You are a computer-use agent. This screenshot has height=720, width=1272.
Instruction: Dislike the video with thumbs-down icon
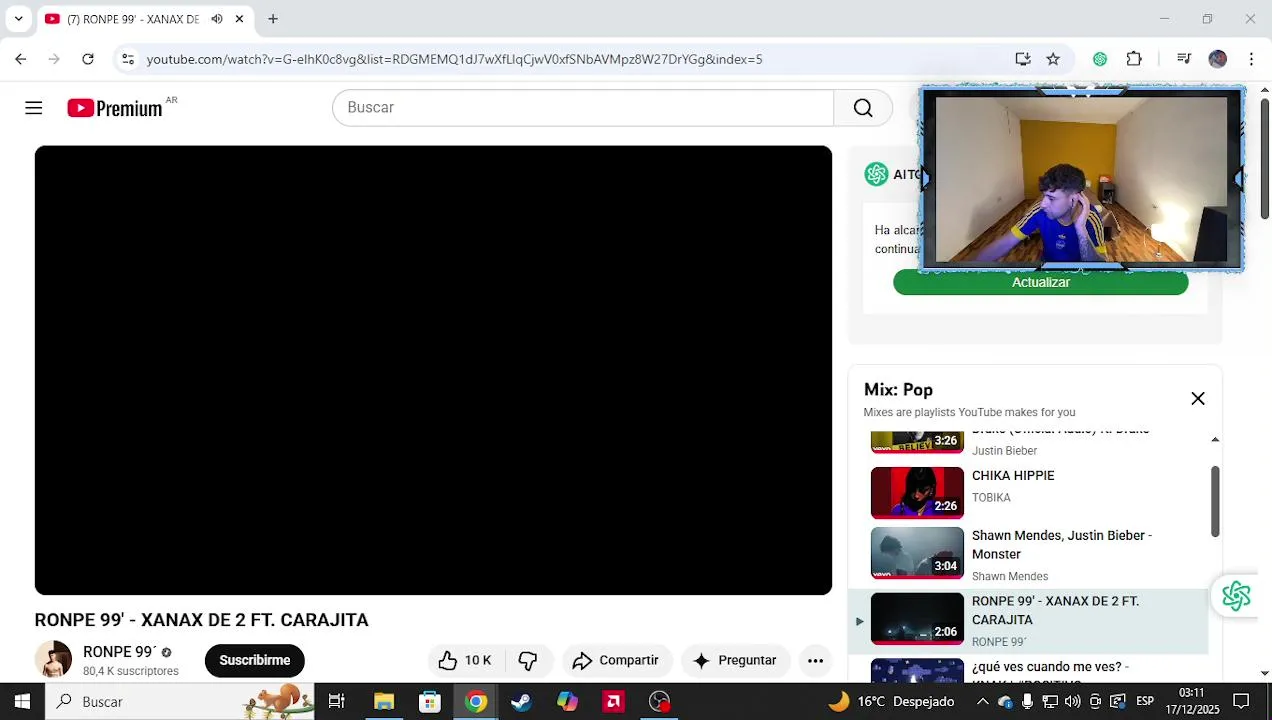click(528, 660)
